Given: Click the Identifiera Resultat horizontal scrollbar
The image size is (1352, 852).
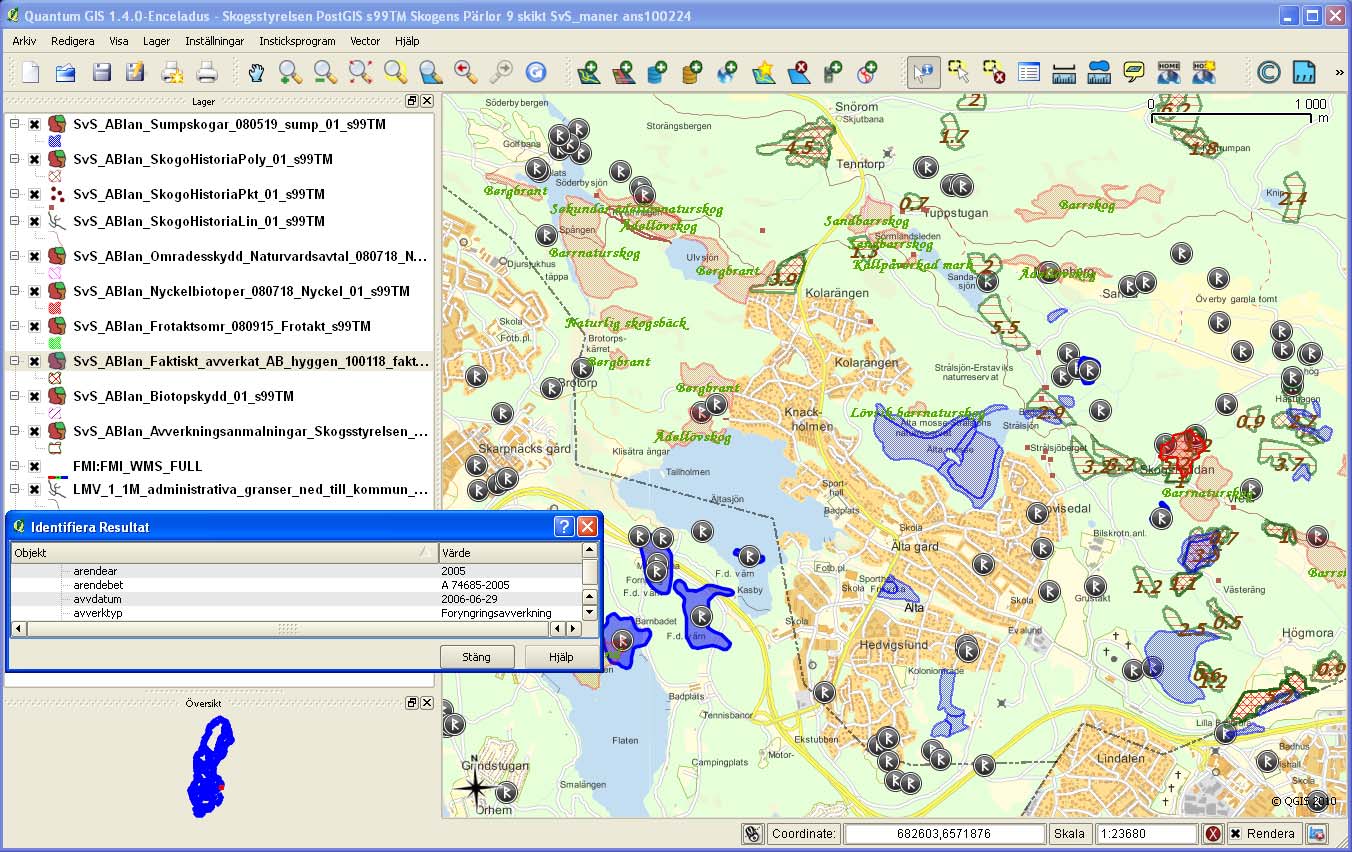Looking at the screenshot, I should pyautogui.click(x=296, y=629).
